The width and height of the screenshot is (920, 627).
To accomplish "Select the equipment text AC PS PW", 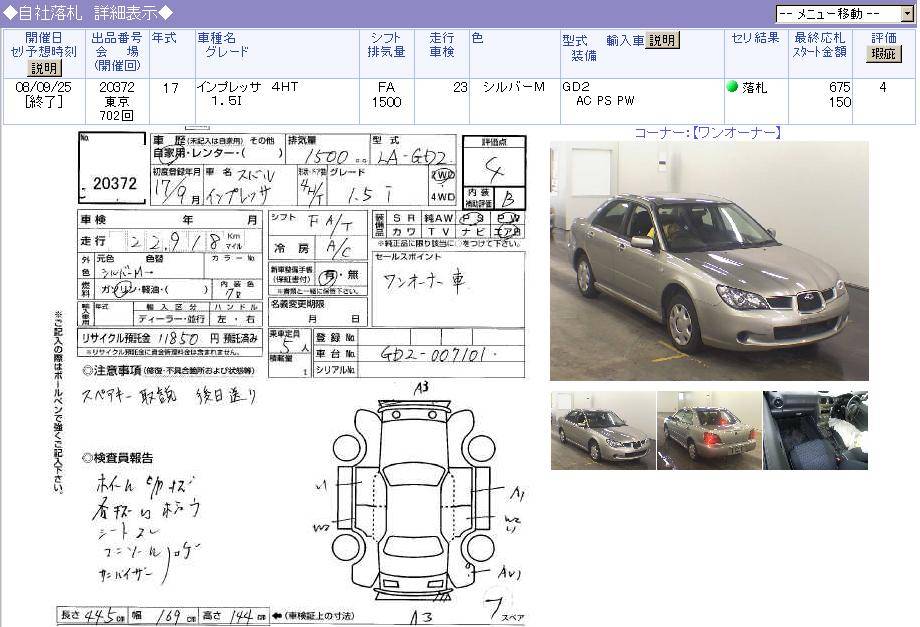I will tap(605, 101).
